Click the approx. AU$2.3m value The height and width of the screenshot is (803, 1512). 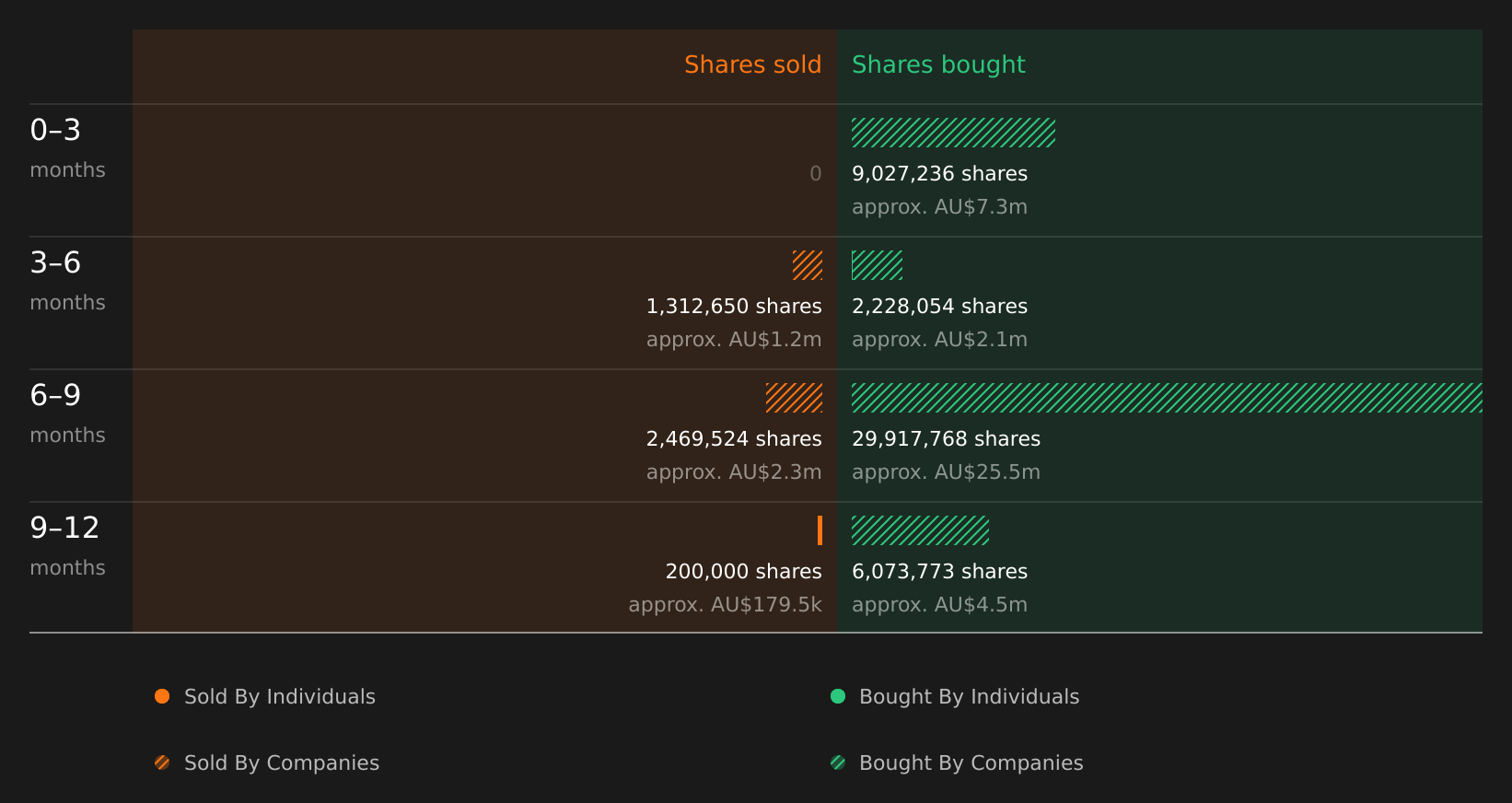click(734, 472)
